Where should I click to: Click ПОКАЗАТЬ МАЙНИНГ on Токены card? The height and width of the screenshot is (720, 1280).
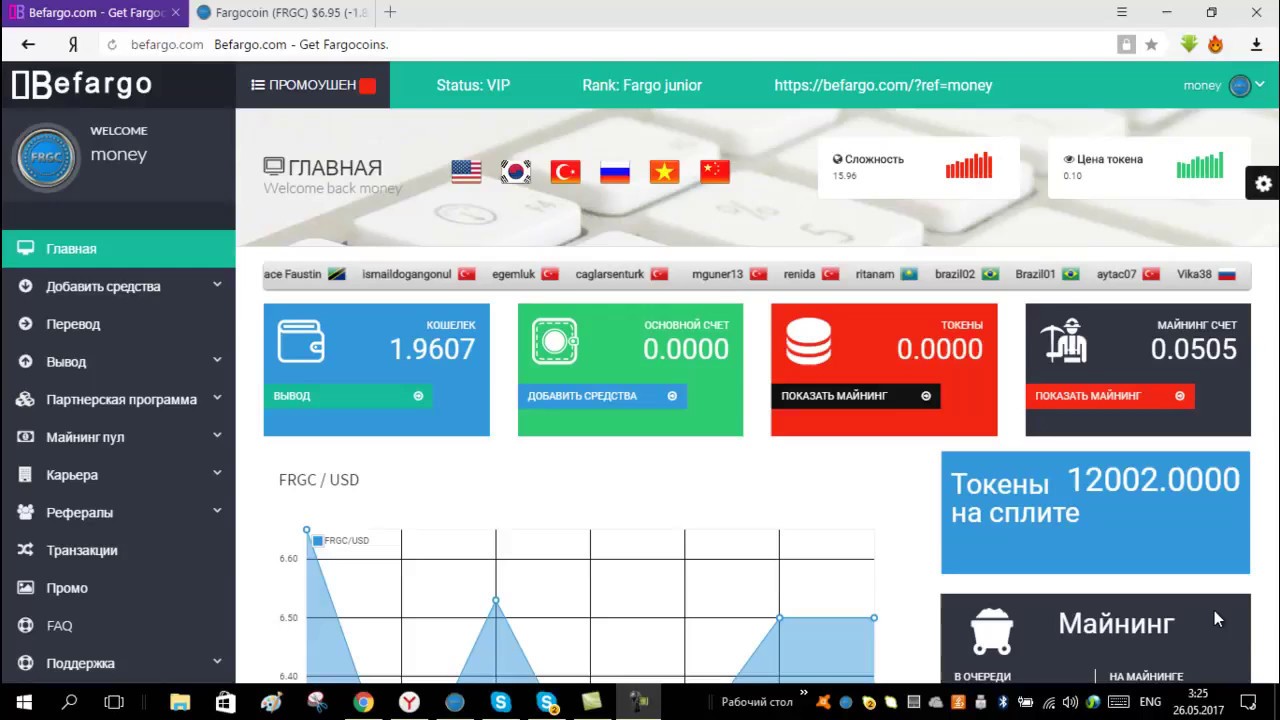tap(856, 396)
